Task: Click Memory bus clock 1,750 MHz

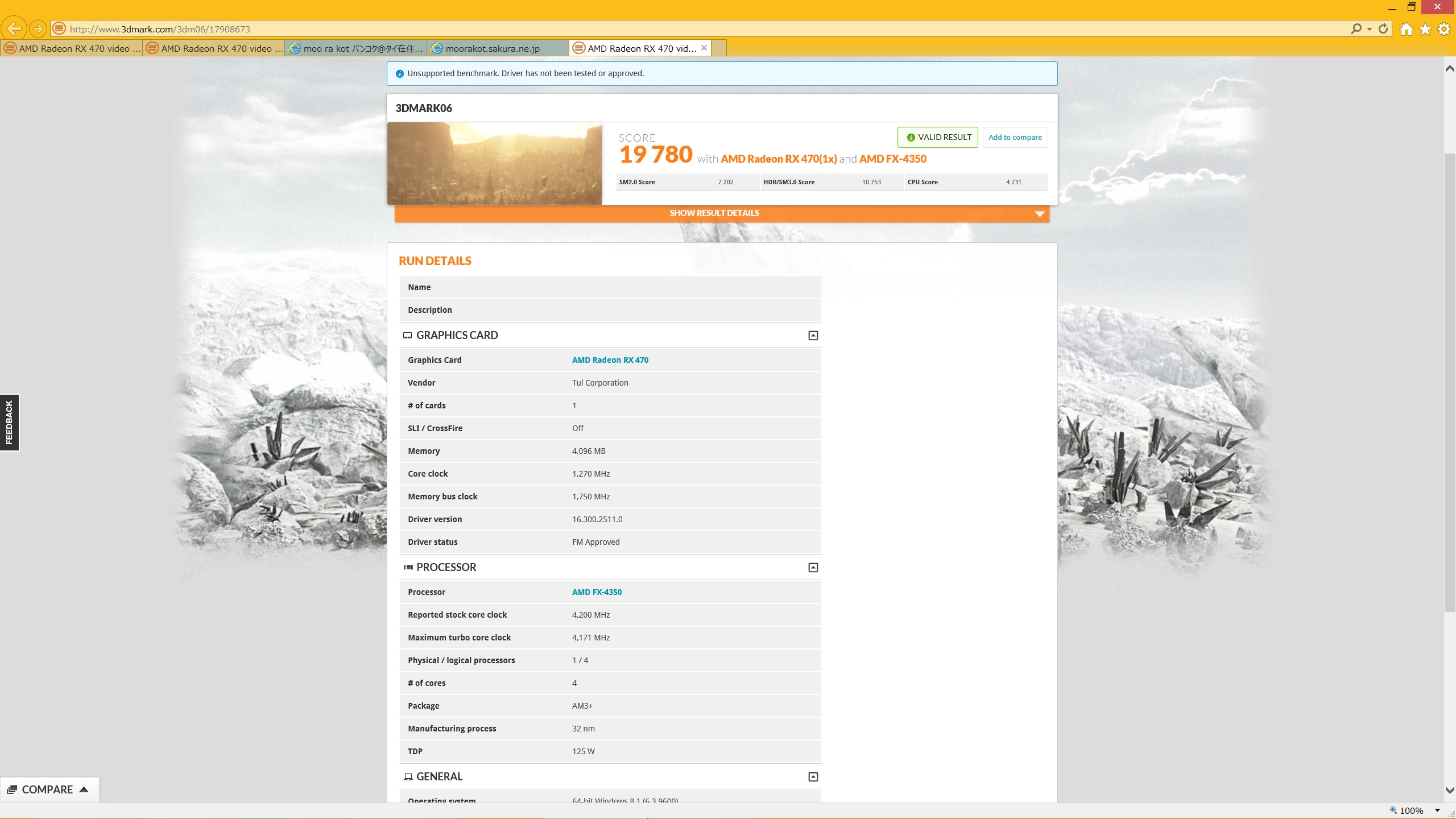Action: 591,497
